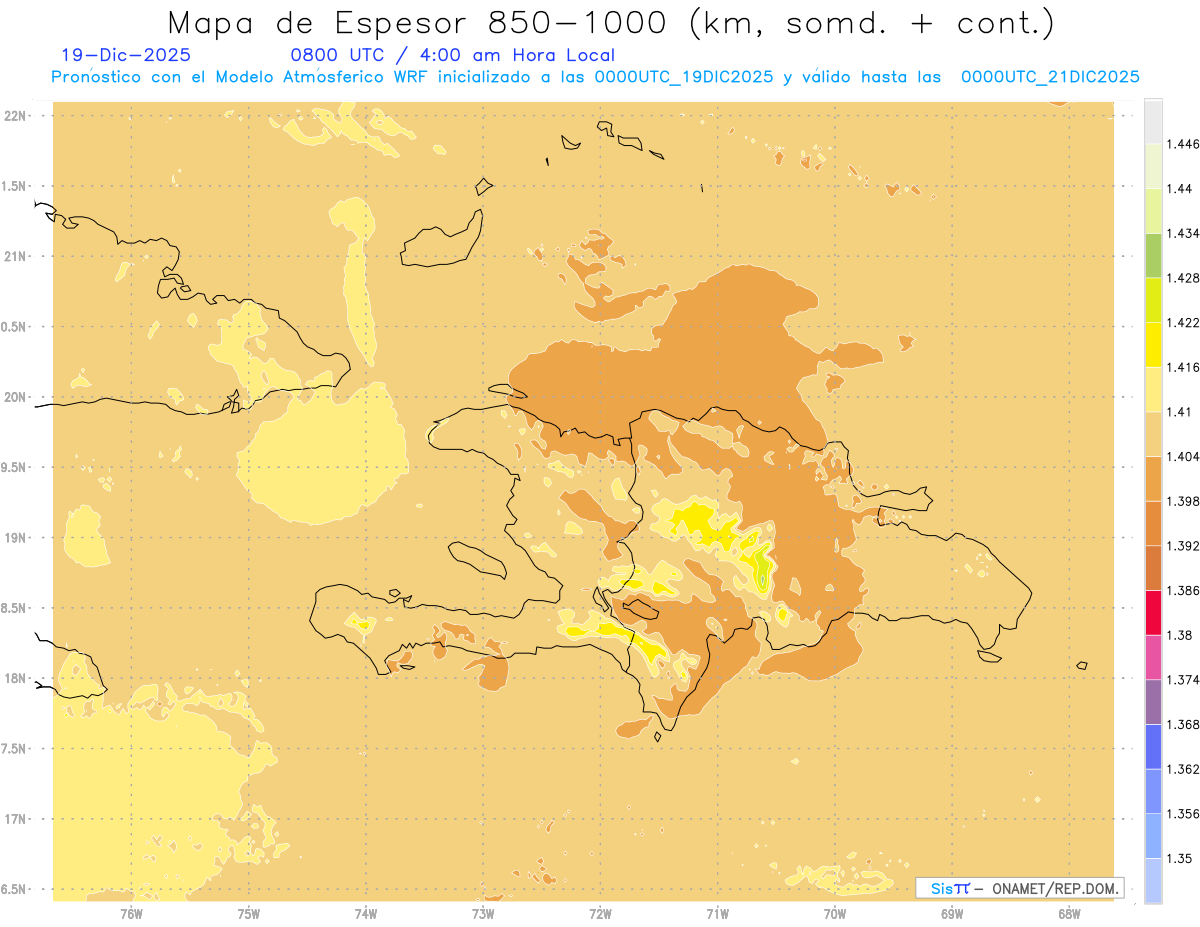
Task: Click the longitude label '72W'
Action: [x=601, y=913]
